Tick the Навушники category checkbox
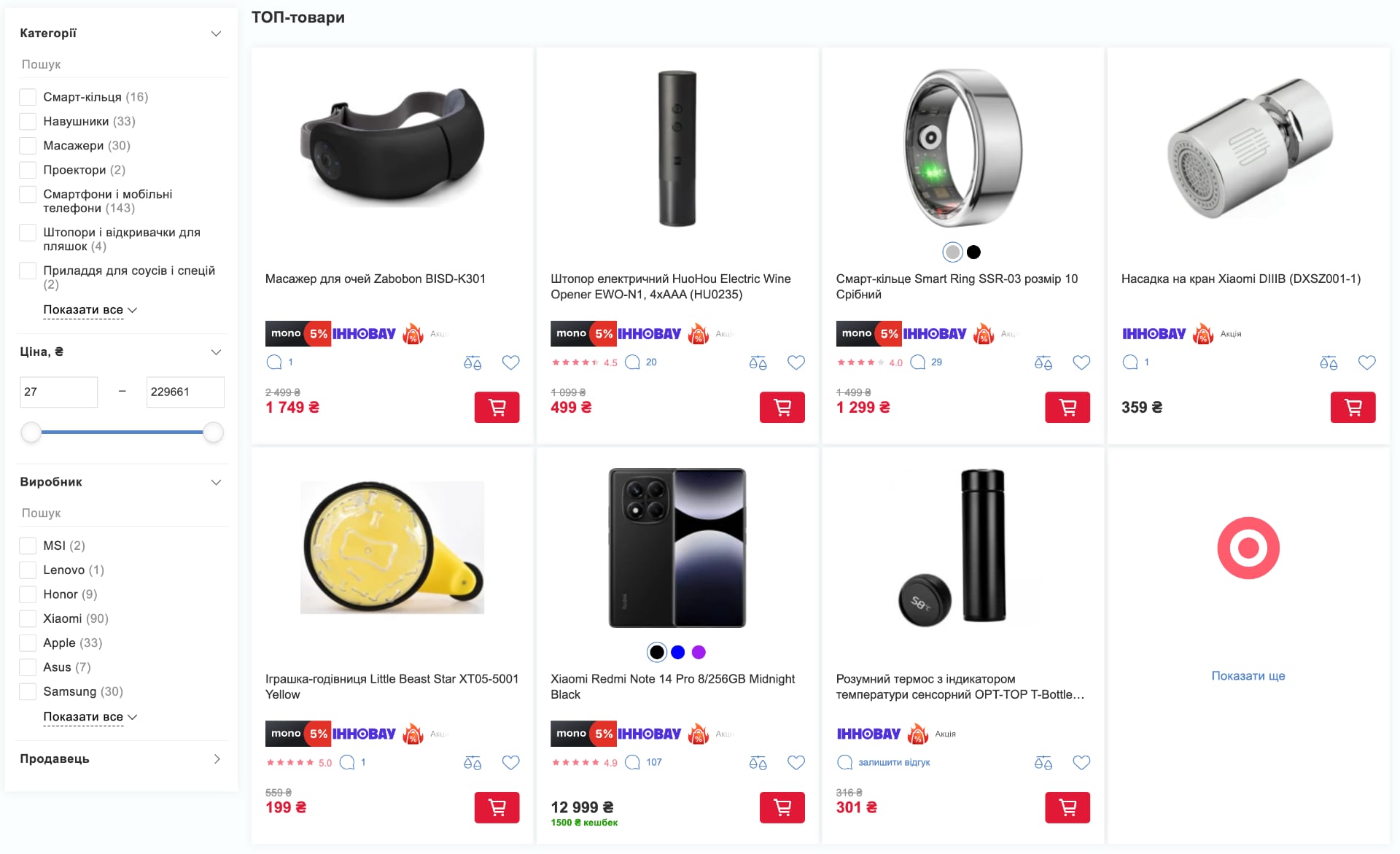Screen dimensions: 1400x854 click(28, 122)
